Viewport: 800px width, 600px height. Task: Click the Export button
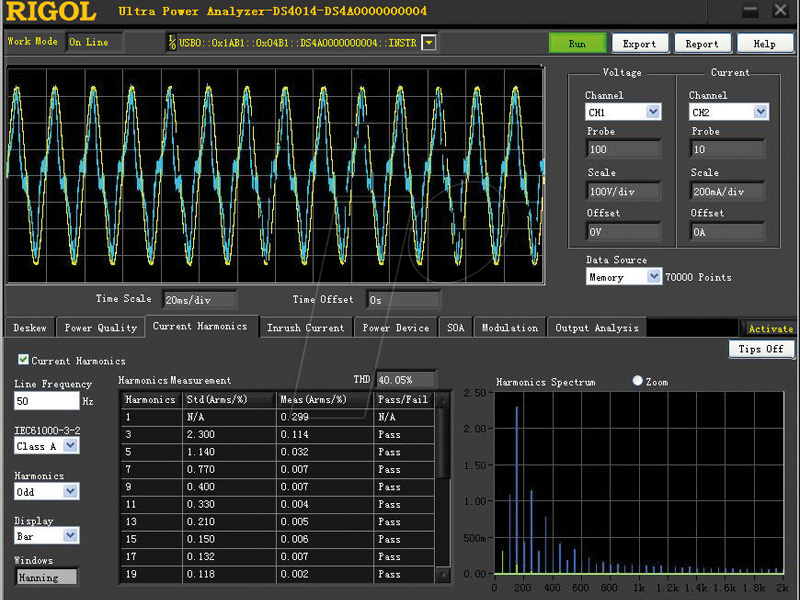639,44
